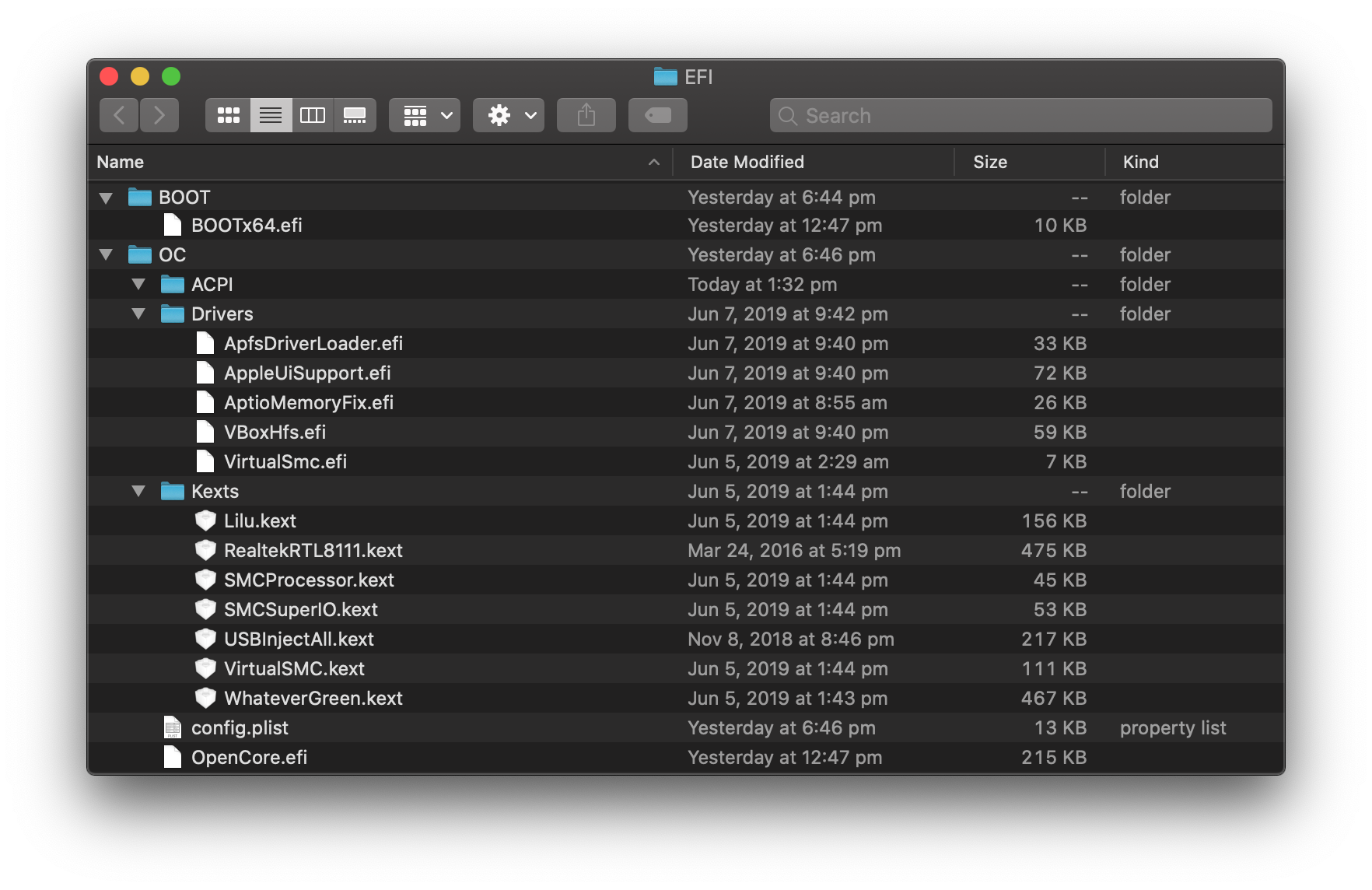Screen dimensions: 1372x890
Task: Open the Action gear menu
Action: pos(509,115)
